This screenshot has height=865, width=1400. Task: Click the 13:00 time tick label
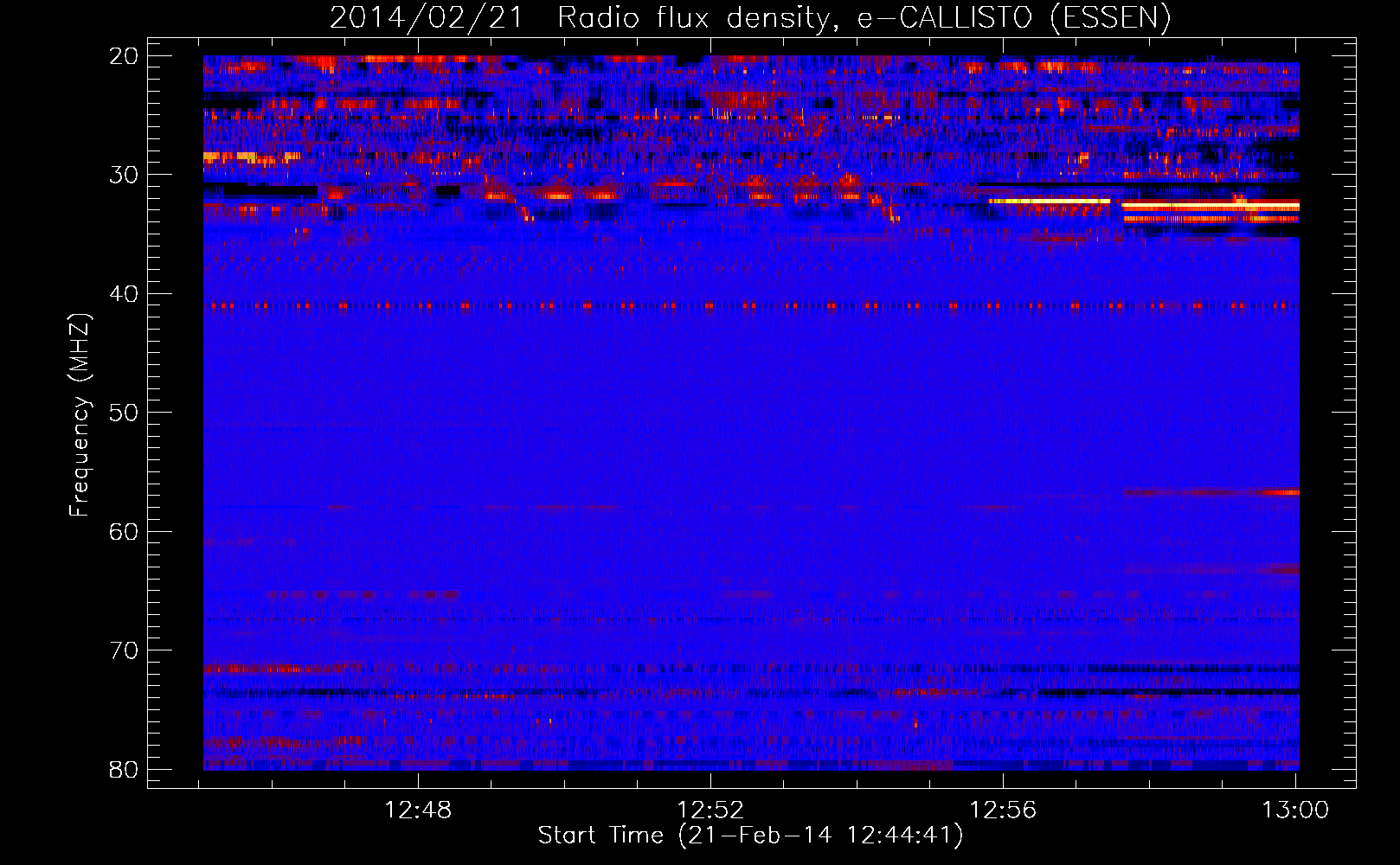click(x=1295, y=810)
